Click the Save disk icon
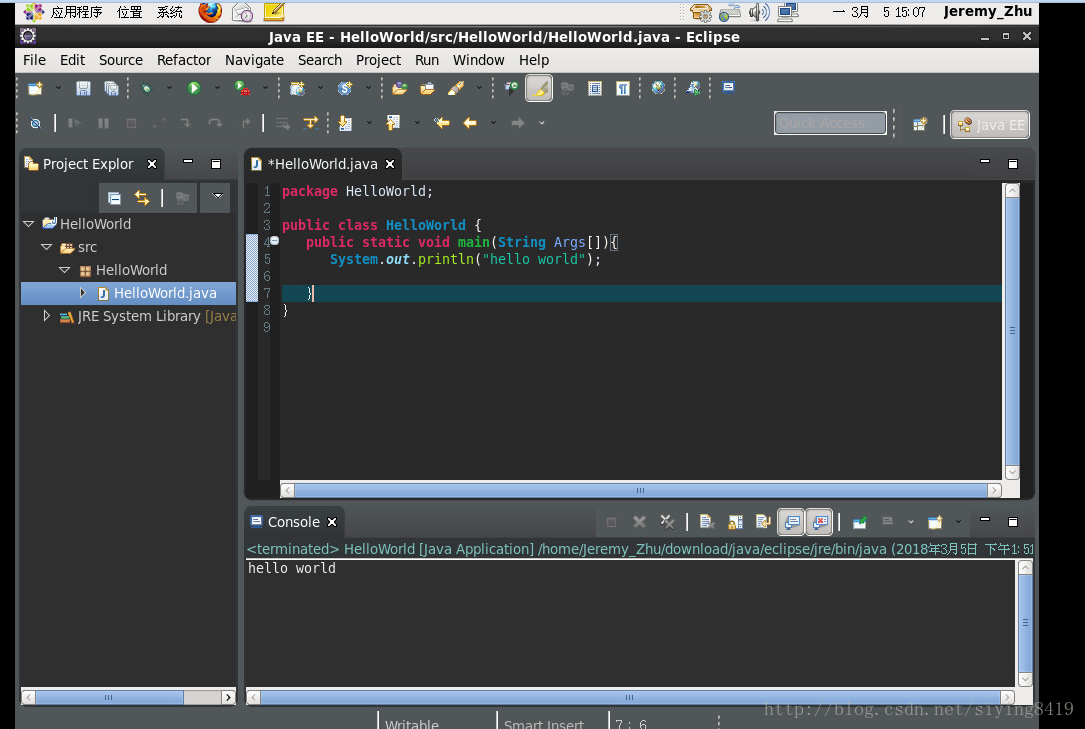This screenshot has width=1085, height=729. pyautogui.click(x=83, y=89)
